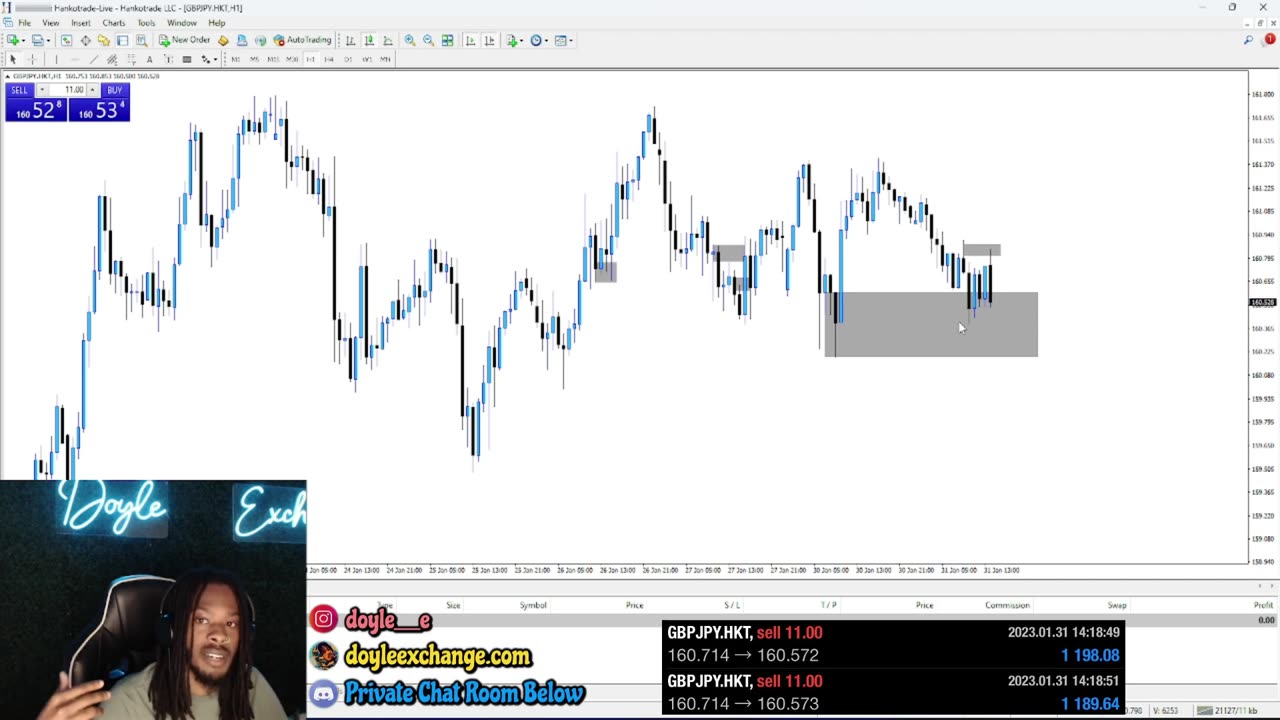Click the monitor icon left of the globe
1280x720 pixels.
coord(242,40)
